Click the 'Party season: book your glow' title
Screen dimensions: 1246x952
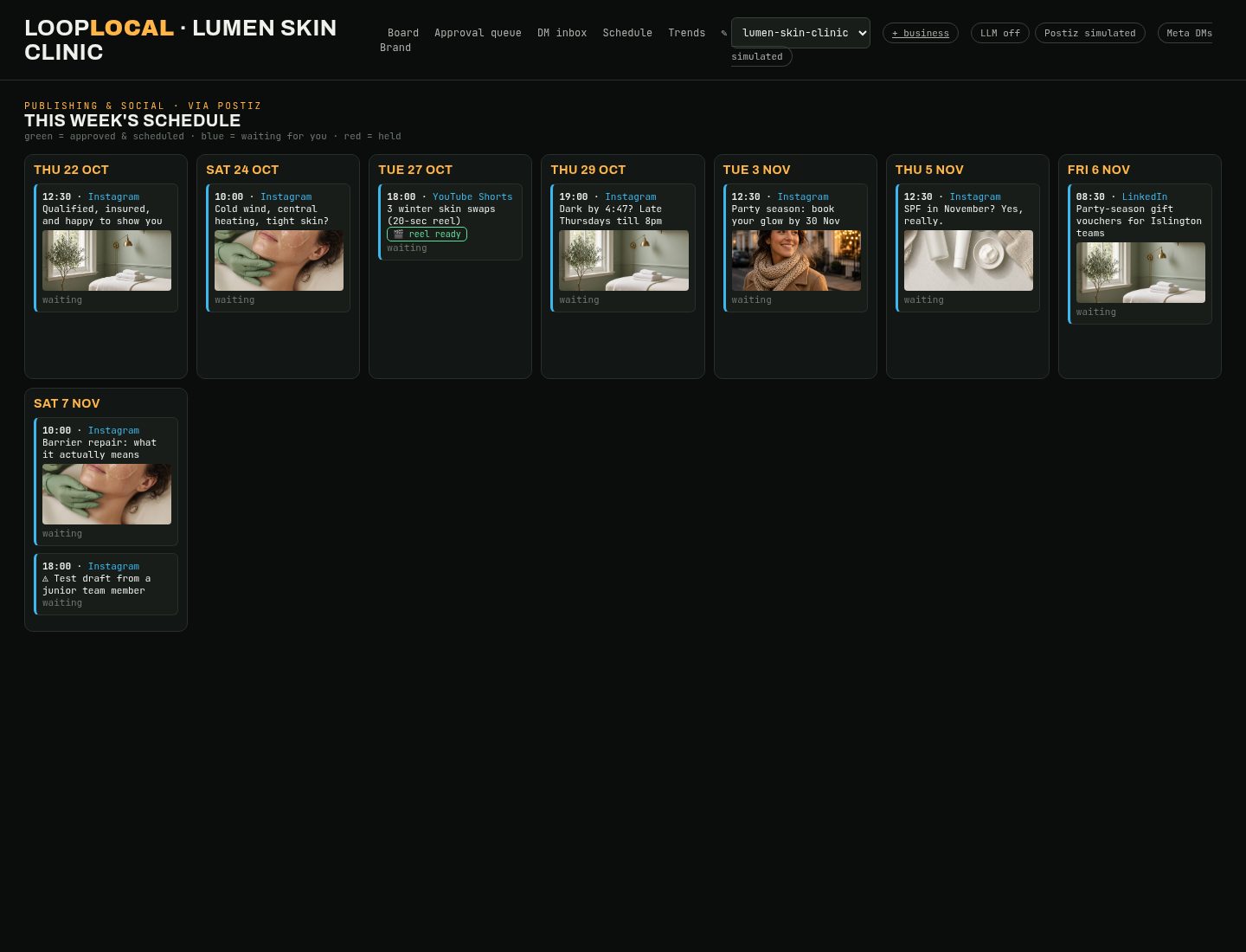[x=786, y=215]
